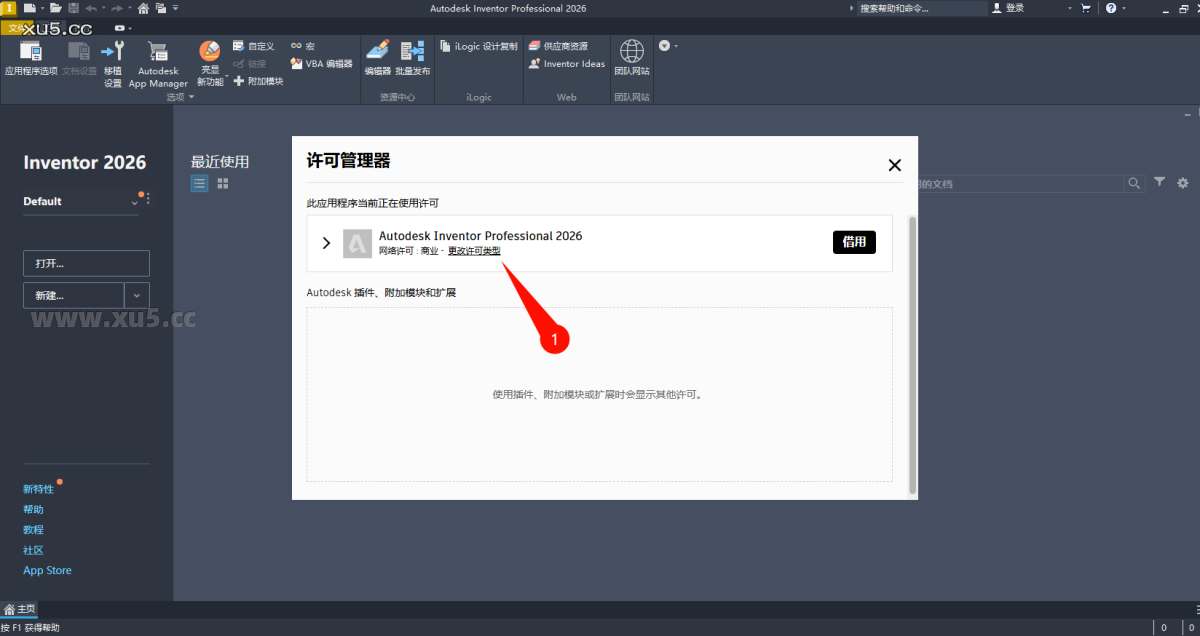Open the 选项 panel dropdown

(x=190, y=97)
